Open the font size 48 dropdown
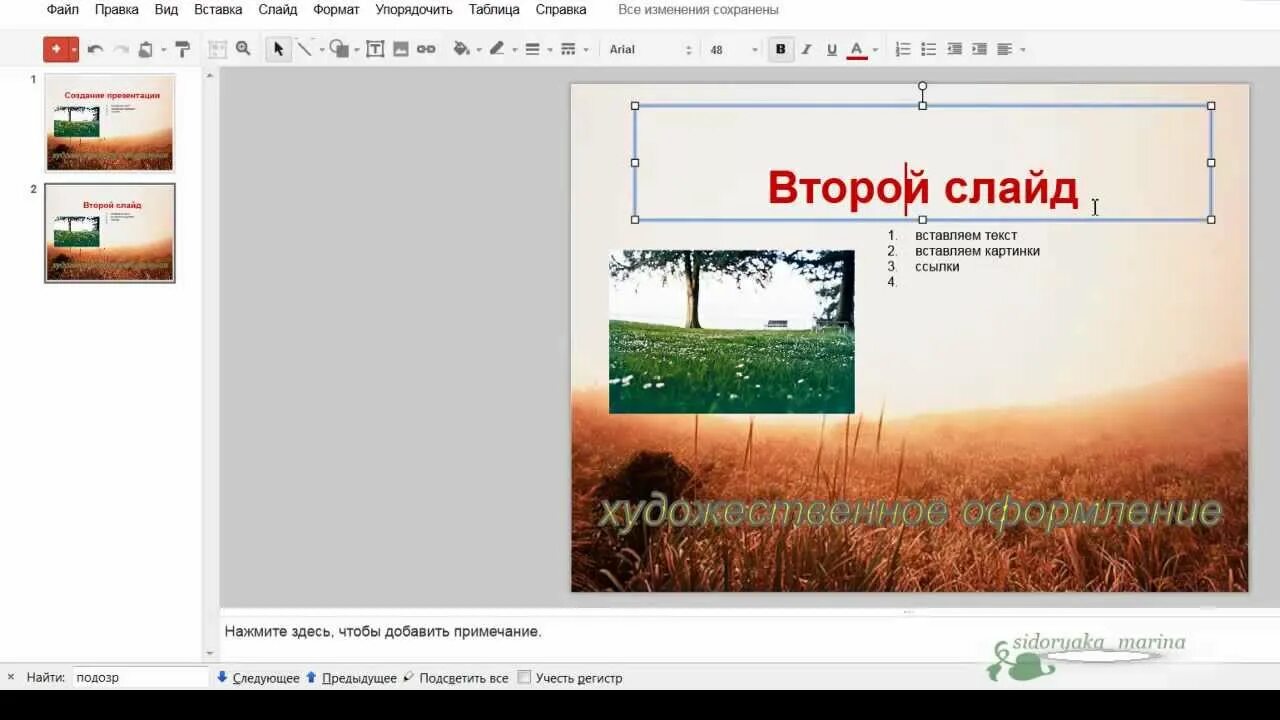 pos(734,49)
